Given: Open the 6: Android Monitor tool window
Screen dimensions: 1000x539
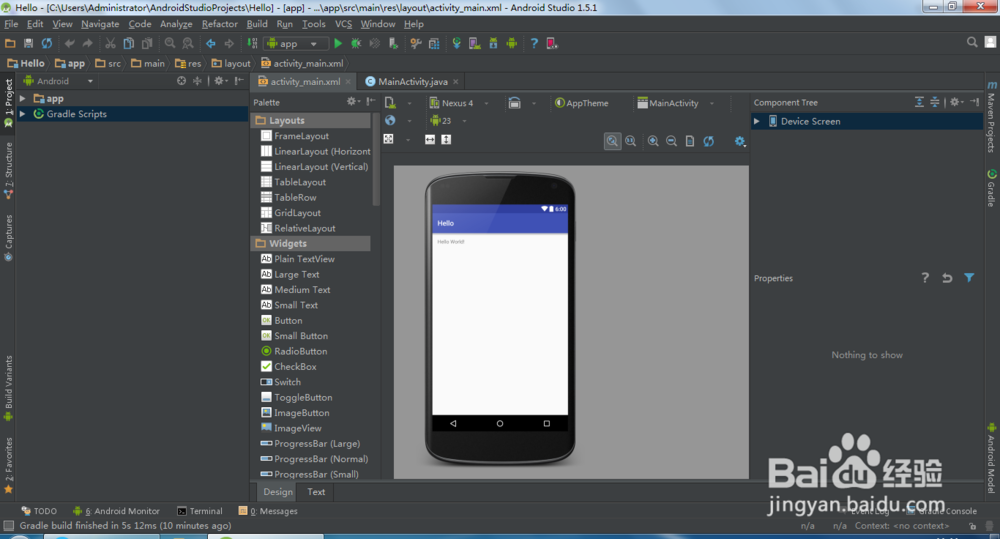Looking at the screenshot, I should [116, 511].
